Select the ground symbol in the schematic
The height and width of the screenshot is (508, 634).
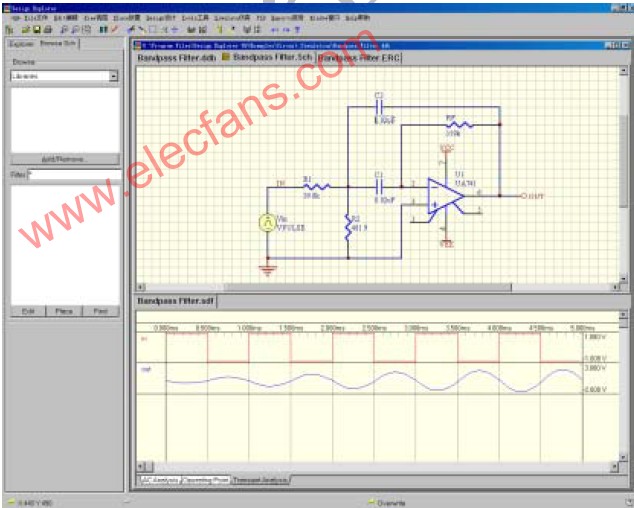[x=267, y=268]
